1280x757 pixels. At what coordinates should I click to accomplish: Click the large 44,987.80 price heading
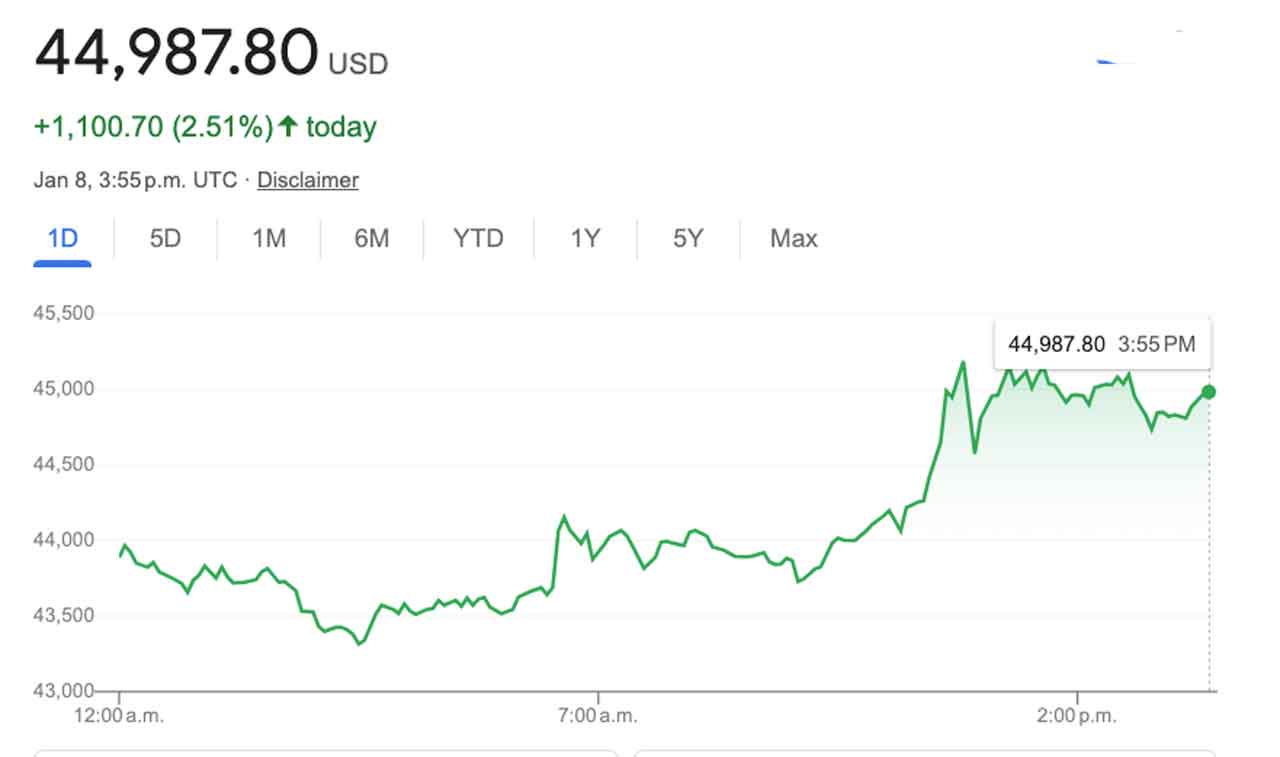[x=176, y=54]
